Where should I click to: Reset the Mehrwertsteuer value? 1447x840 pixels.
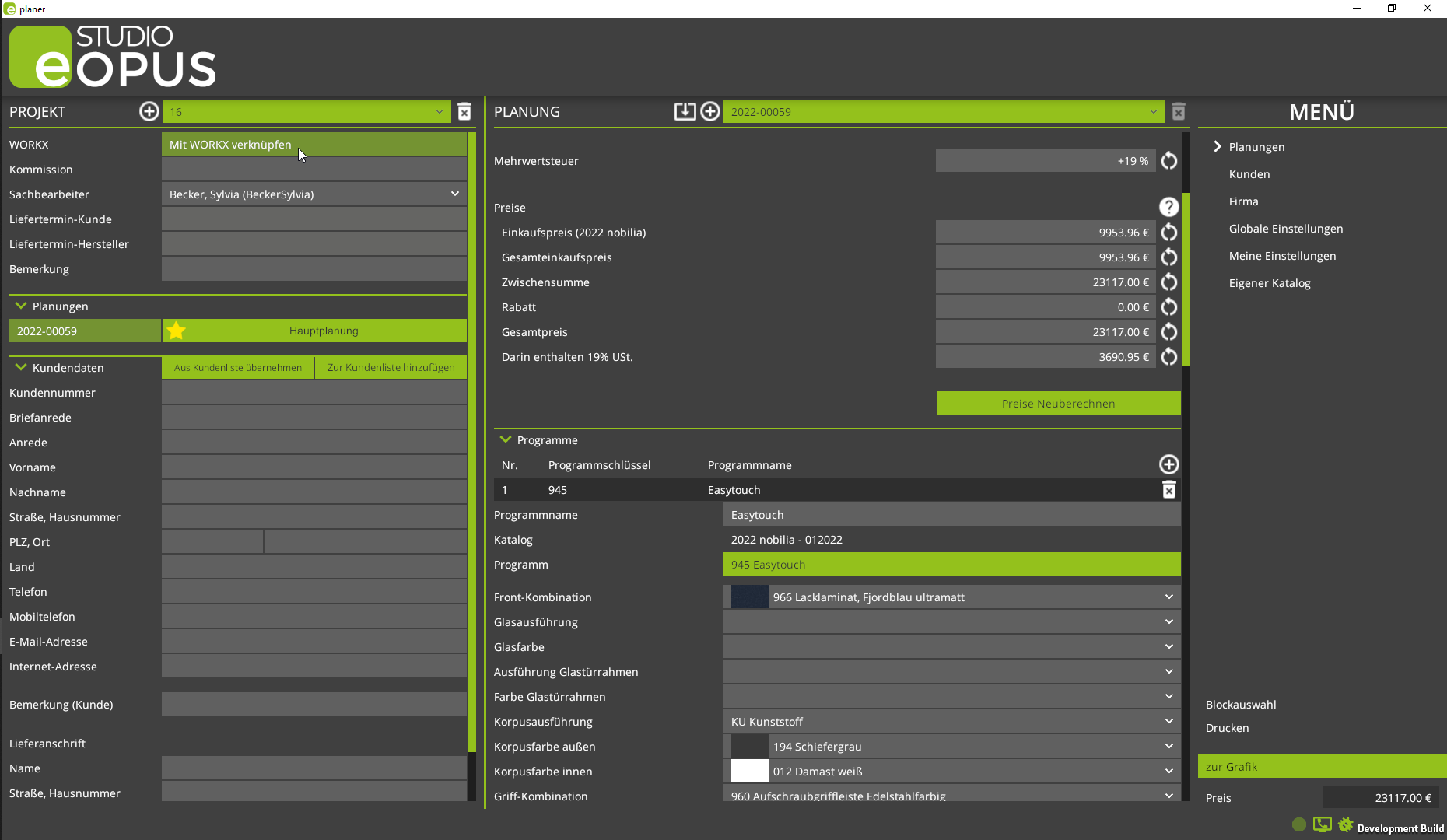point(1168,161)
